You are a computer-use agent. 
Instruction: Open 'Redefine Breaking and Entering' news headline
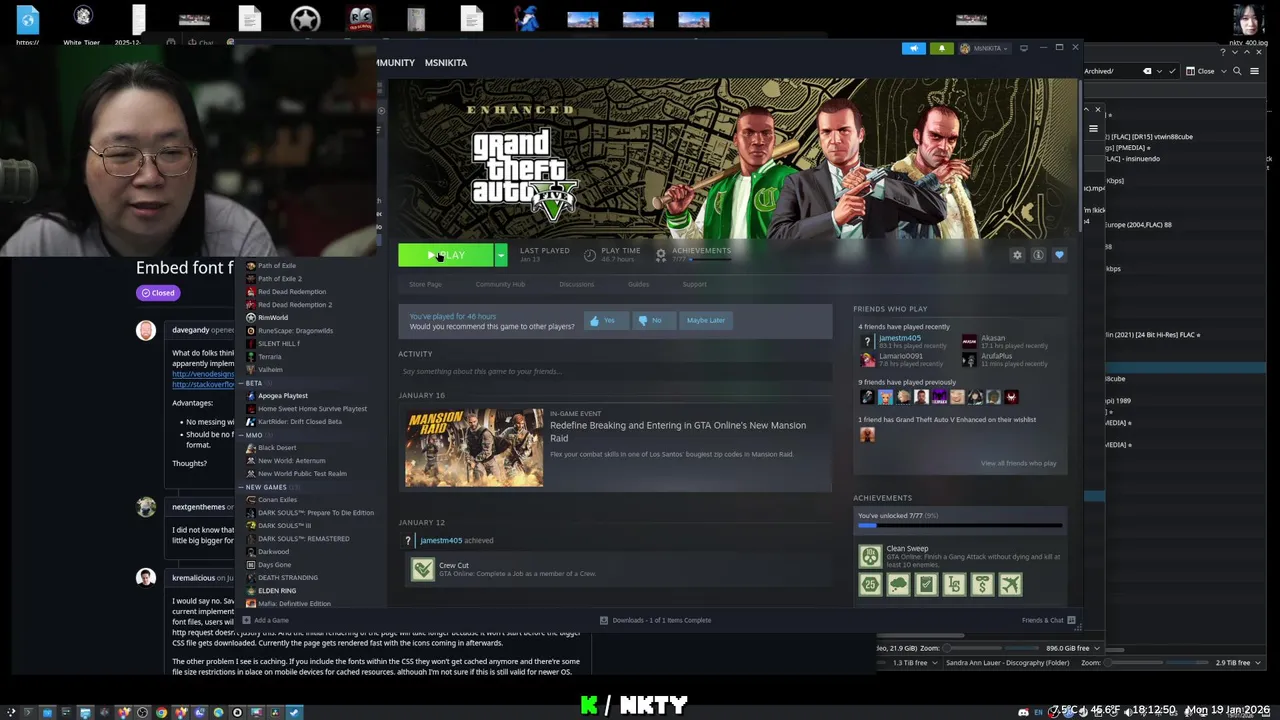(x=678, y=431)
